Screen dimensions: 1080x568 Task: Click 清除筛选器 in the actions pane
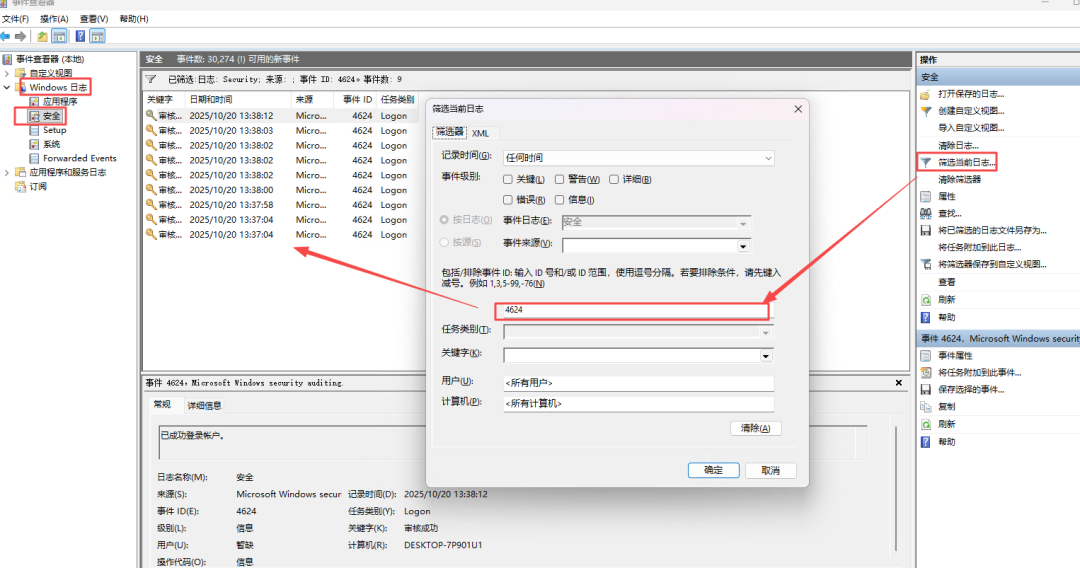point(959,180)
